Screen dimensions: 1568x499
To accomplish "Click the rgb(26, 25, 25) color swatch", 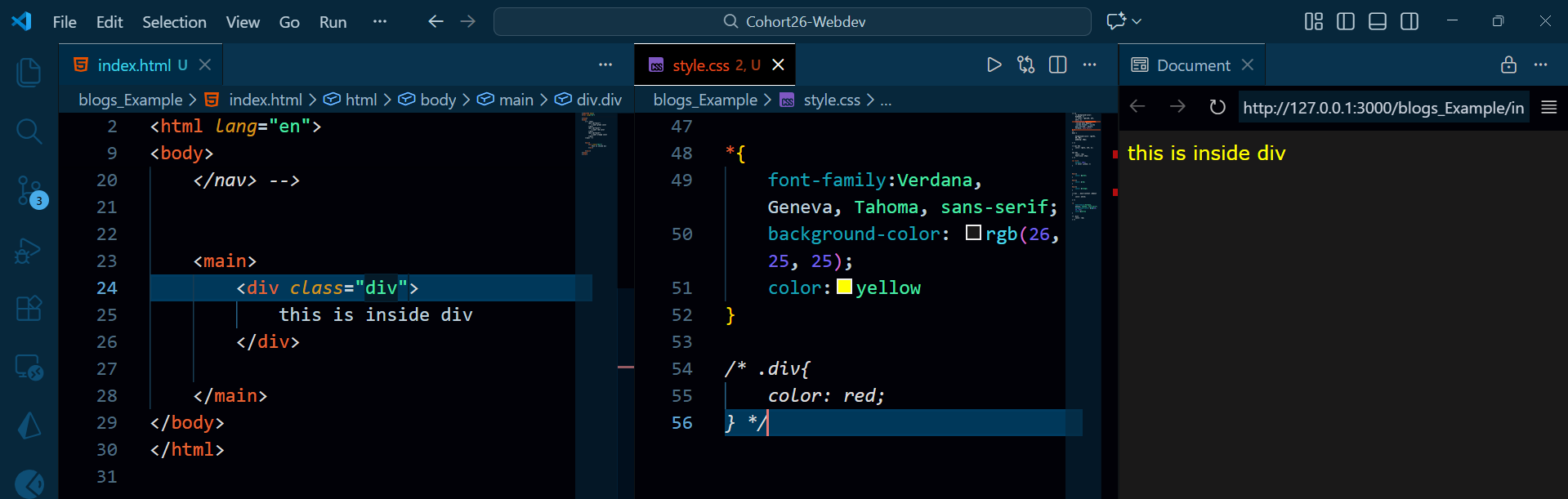I will [973, 233].
